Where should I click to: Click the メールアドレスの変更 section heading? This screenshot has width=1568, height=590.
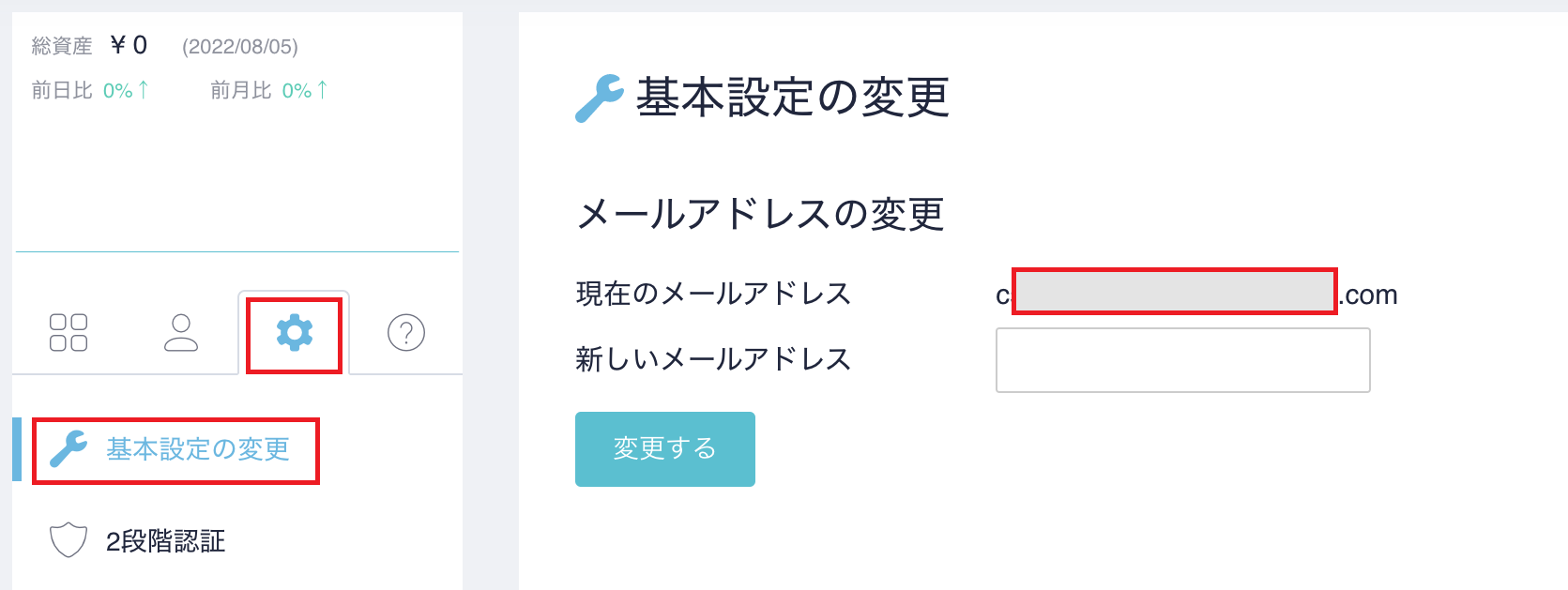tap(760, 215)
